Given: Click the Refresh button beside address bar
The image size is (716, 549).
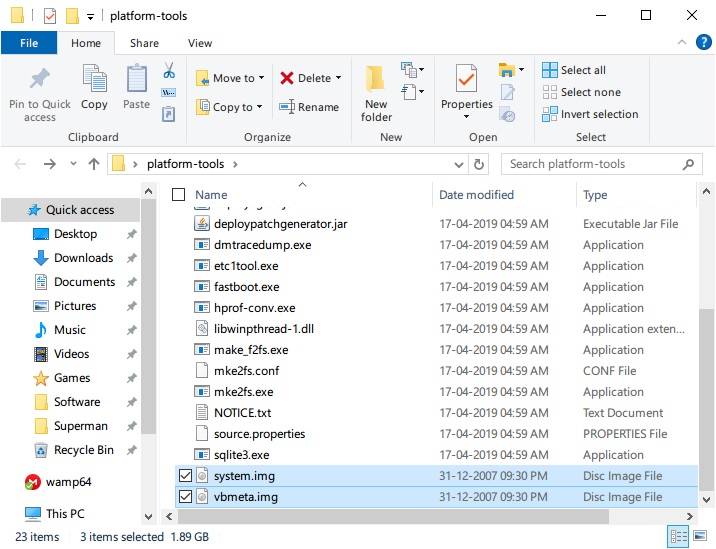Looking at the screenshot, I should (x=479, y=164).
